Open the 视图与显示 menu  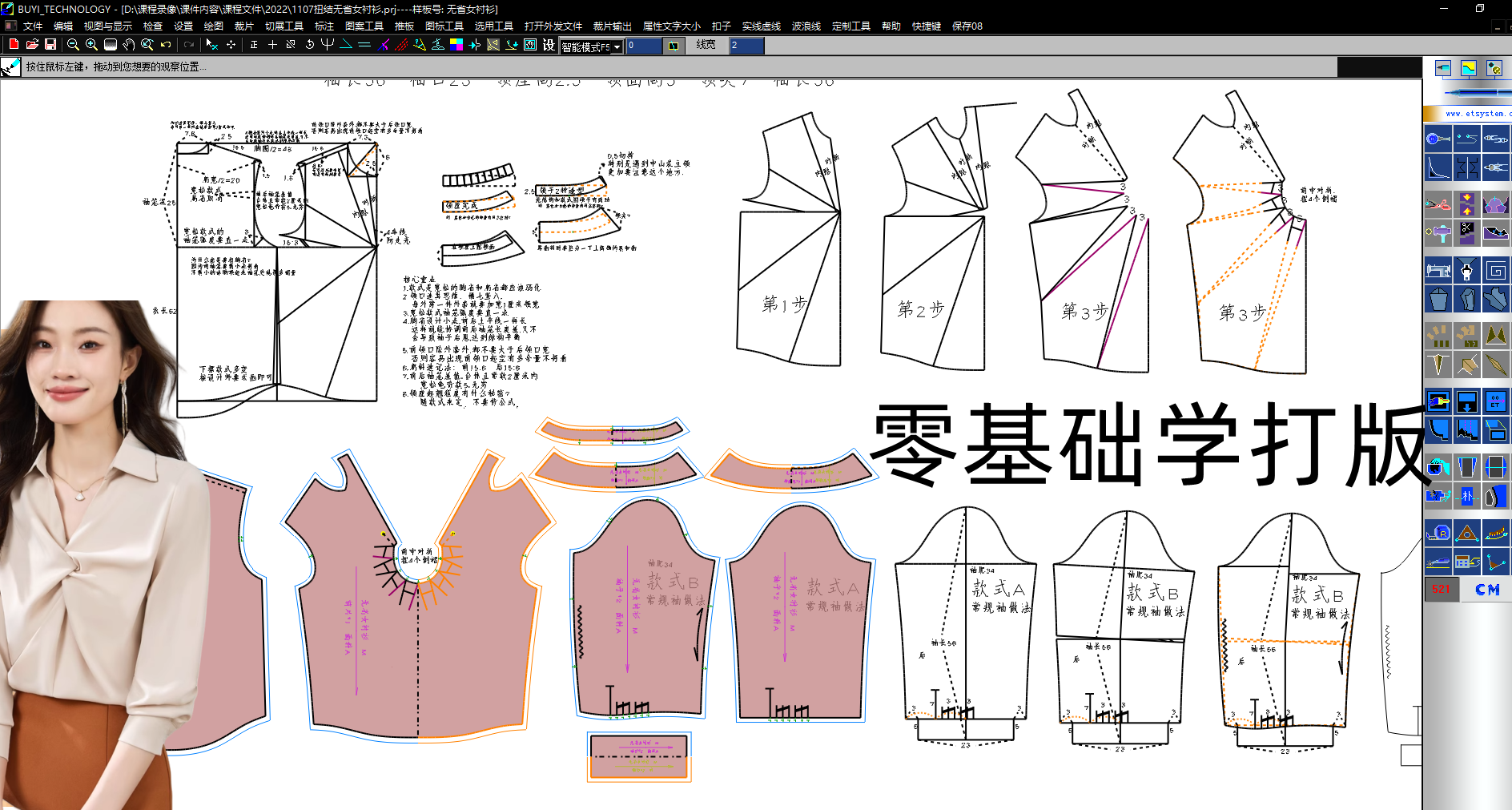[108, 26]
